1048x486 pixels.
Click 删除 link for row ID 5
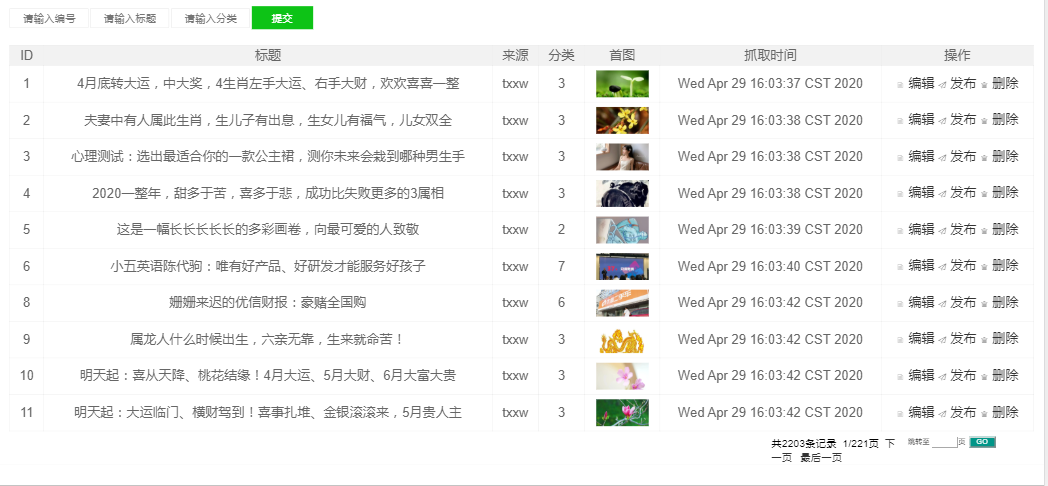(1005, 229)
